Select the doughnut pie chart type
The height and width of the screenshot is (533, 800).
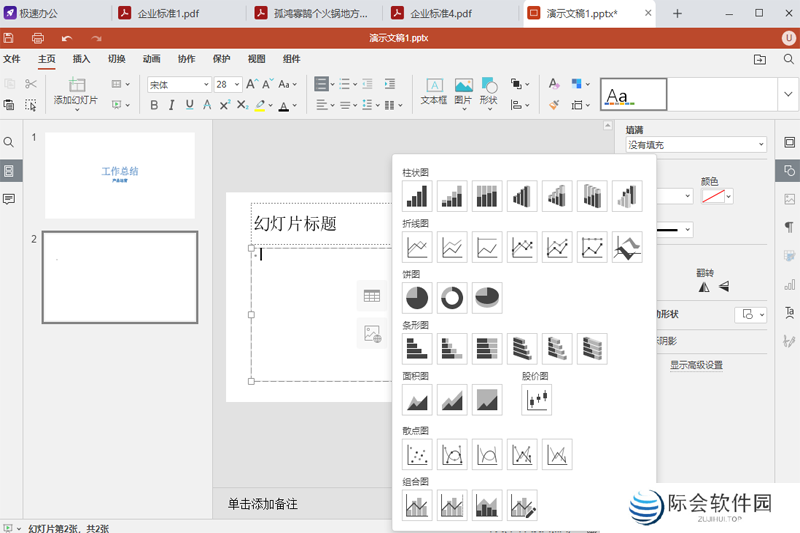pyautogui.click(x=452, y=297)
